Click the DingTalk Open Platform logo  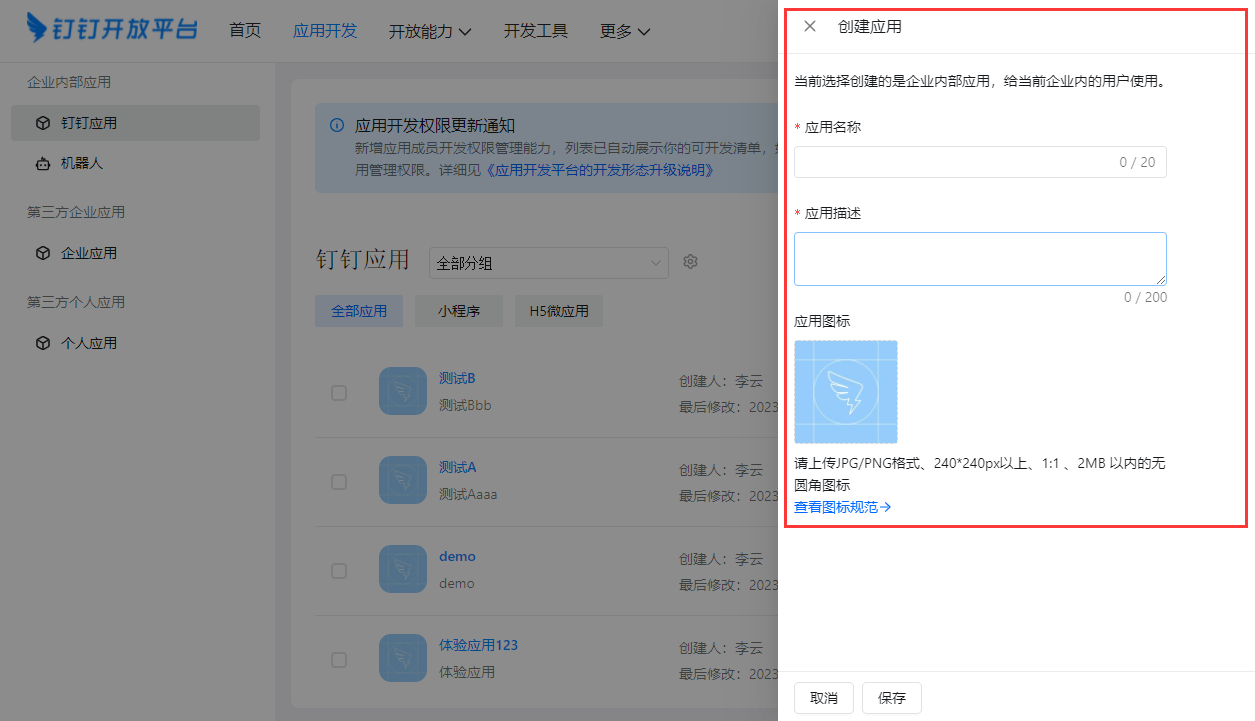112,29
